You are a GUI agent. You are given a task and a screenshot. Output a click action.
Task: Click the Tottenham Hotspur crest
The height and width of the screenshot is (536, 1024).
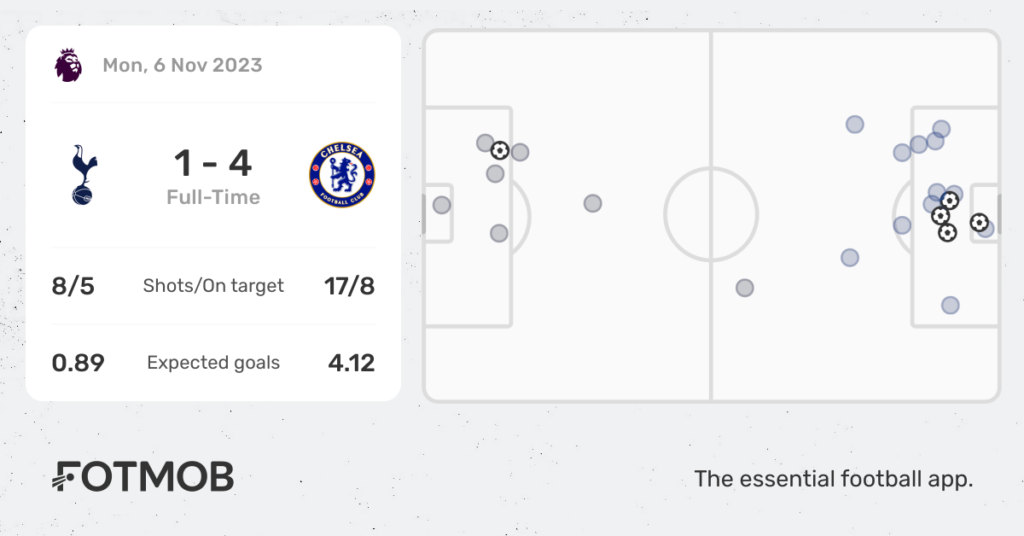pos(84,175)
